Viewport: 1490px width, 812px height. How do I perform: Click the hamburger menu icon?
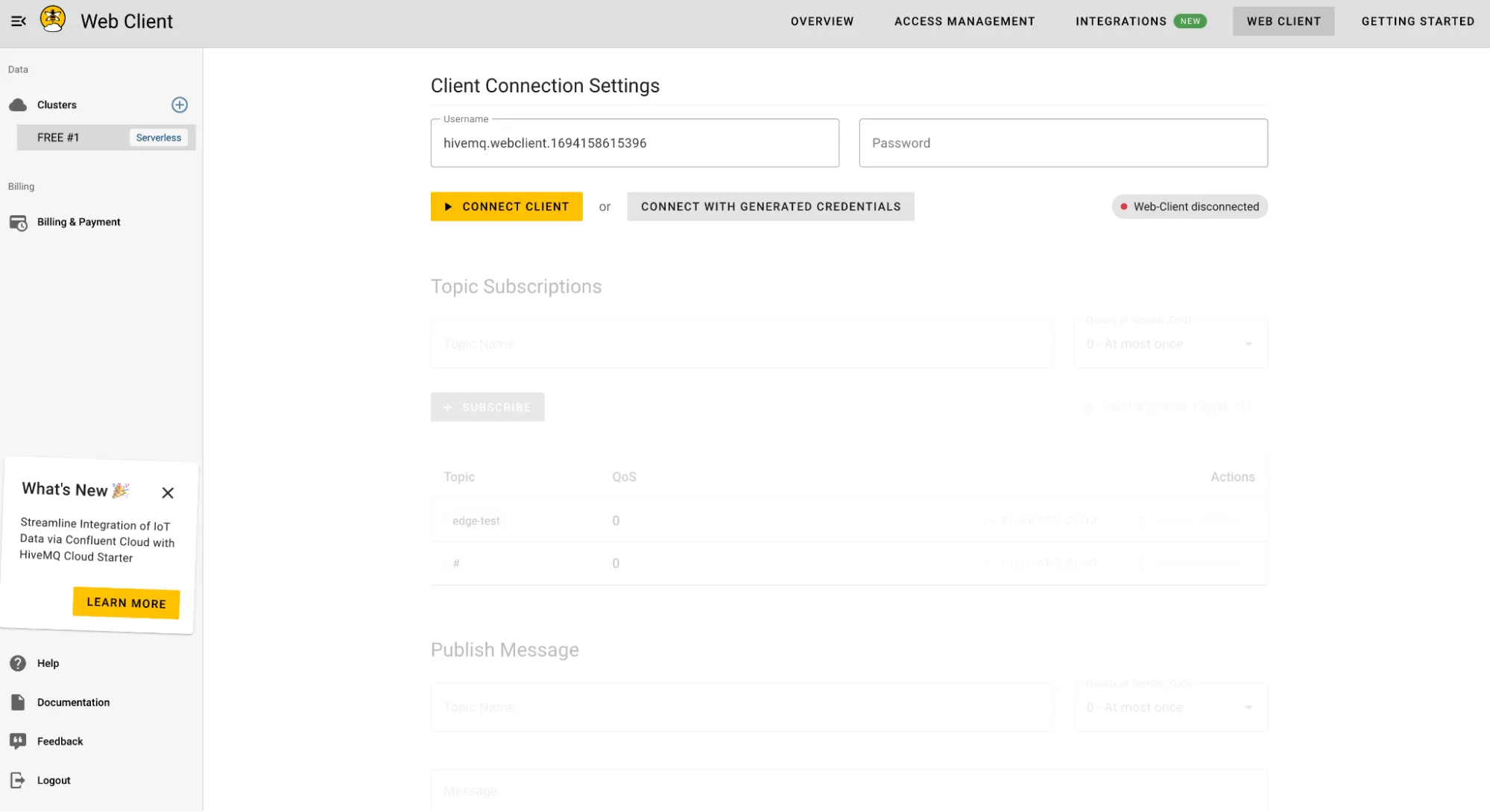(x=18, y=20)
